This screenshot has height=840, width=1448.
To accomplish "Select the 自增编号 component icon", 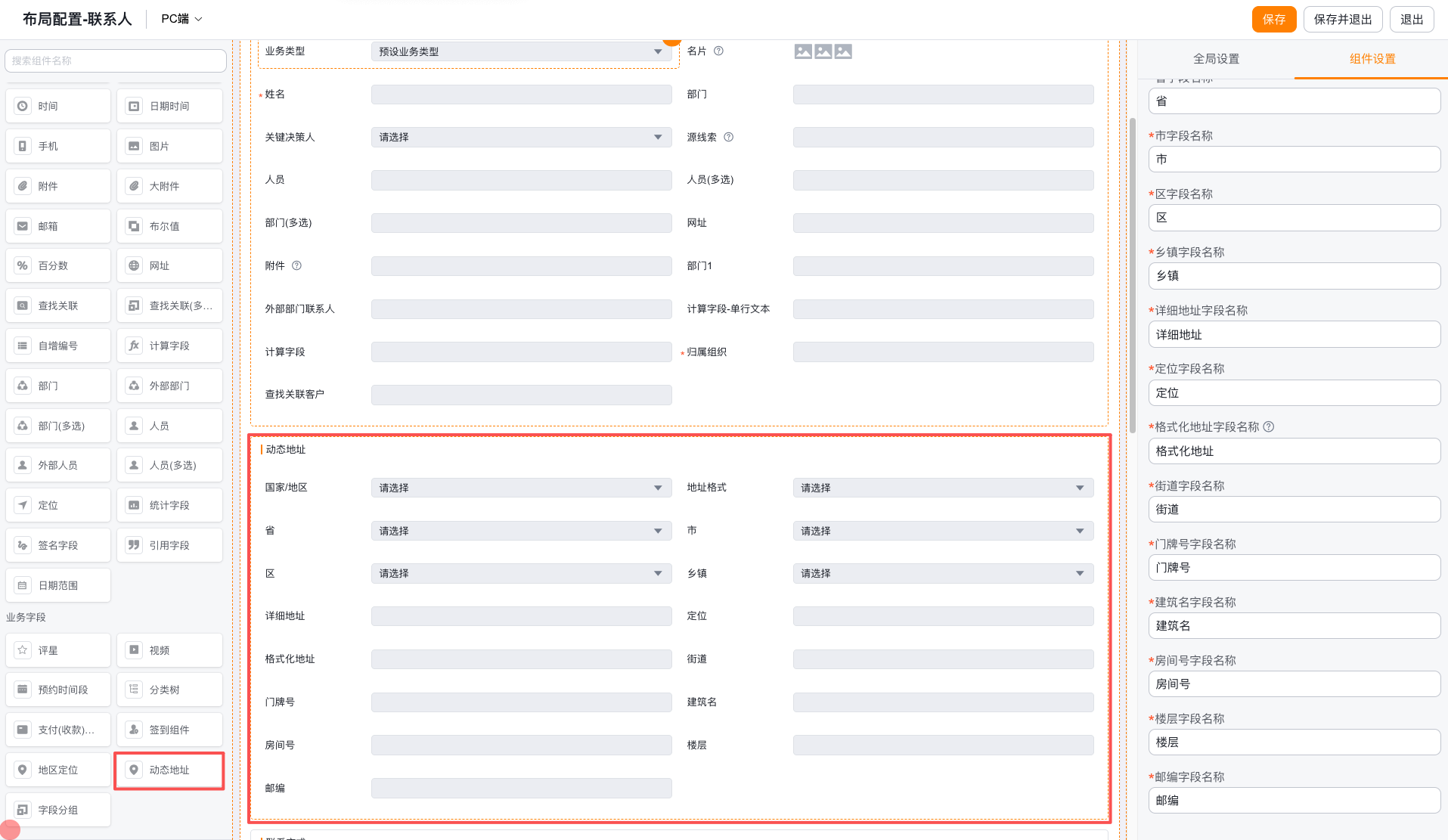I will pyautogui.click(x=23, y=346).
